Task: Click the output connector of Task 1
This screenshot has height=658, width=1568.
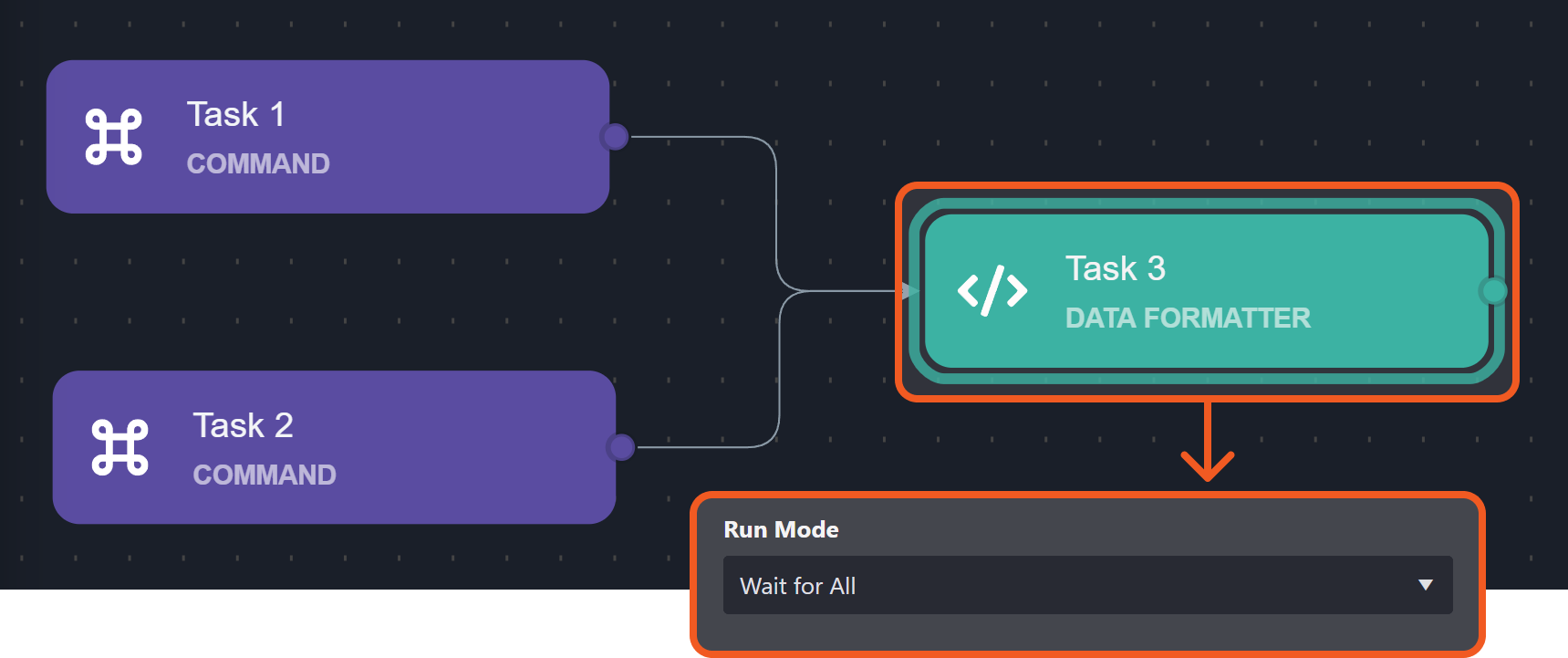Action: point(615,137)
